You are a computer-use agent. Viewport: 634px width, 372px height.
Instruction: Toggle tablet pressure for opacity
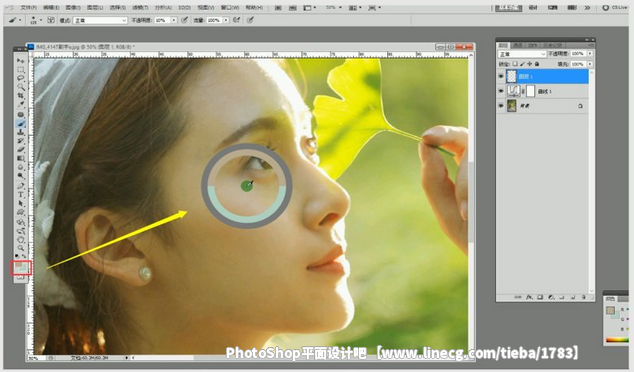[184, 20]
